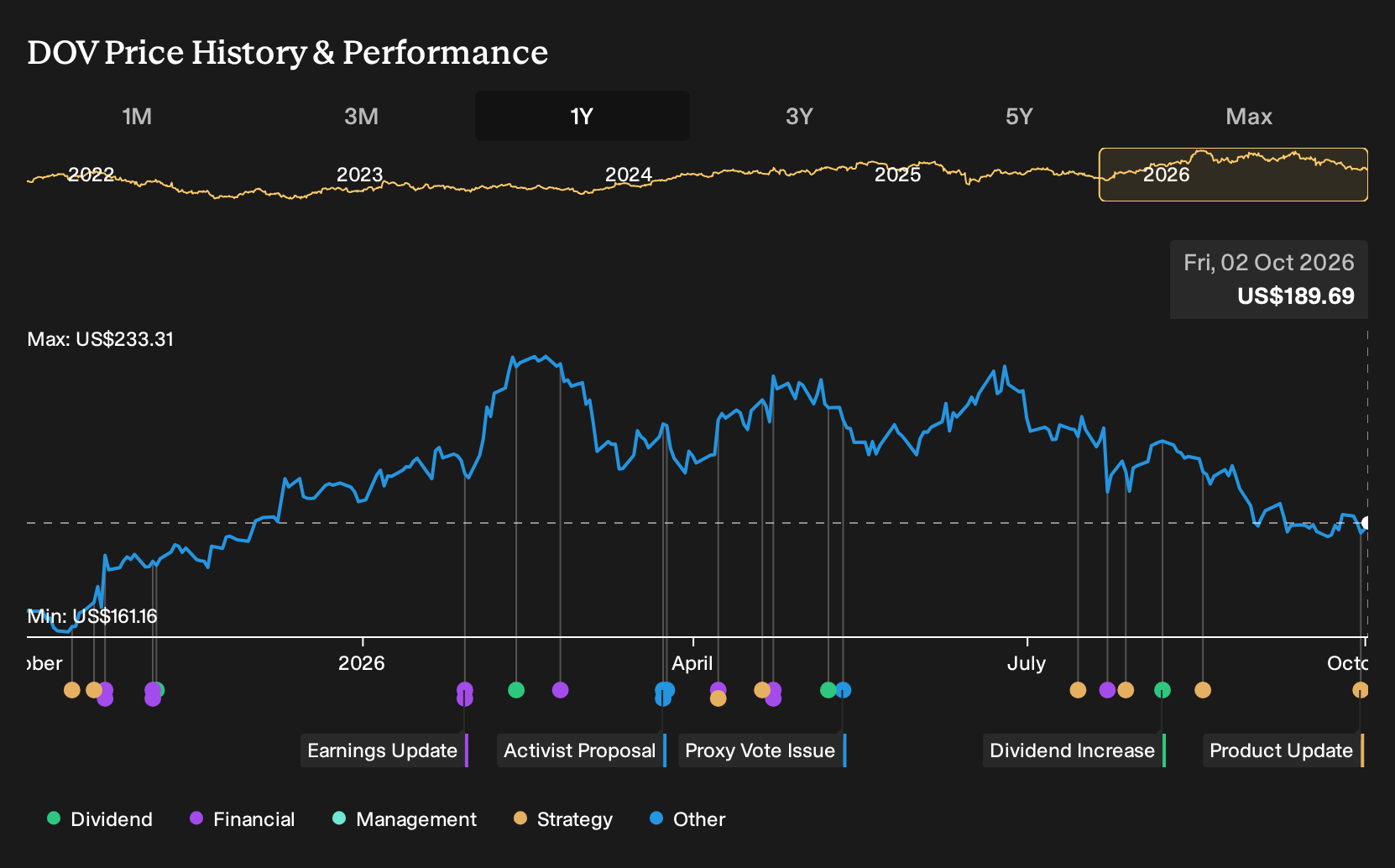This screenshot has width=1395, height=868.
Task: Click the 2023 label in overview chart
Action: tap(359, 175)
